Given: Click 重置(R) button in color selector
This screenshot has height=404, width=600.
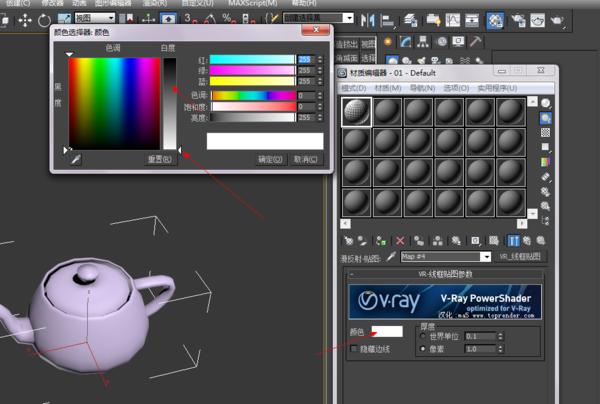Looking at the screenshot, I should (160, 159).
